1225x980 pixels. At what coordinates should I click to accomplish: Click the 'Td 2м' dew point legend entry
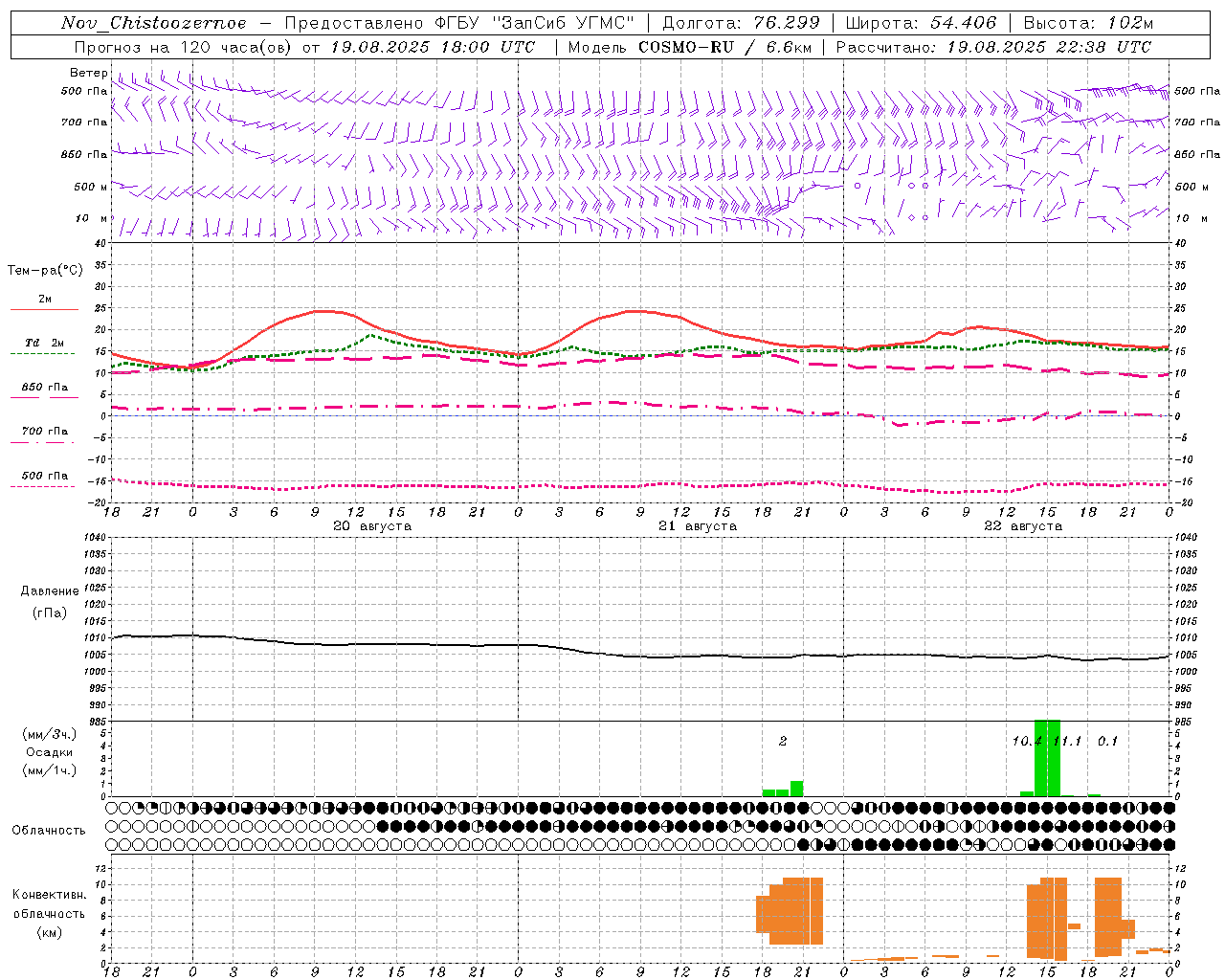pos(45,343)
